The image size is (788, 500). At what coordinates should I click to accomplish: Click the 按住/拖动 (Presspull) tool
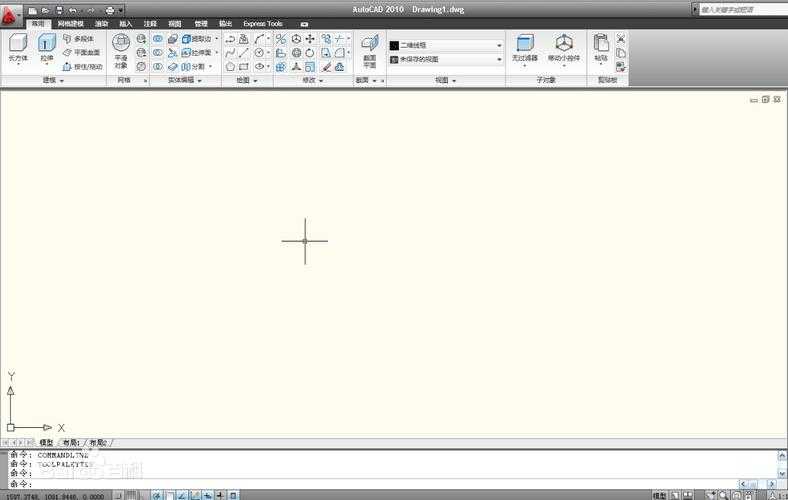(x=85, y=67)
